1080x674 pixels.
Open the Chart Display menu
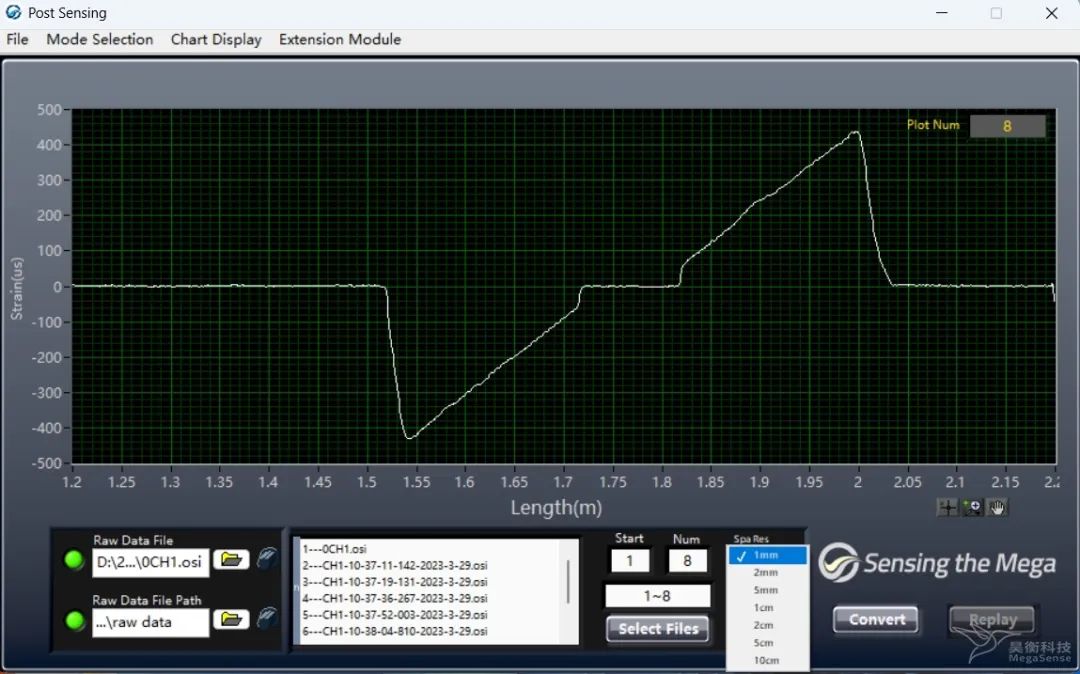pos(216,39)
